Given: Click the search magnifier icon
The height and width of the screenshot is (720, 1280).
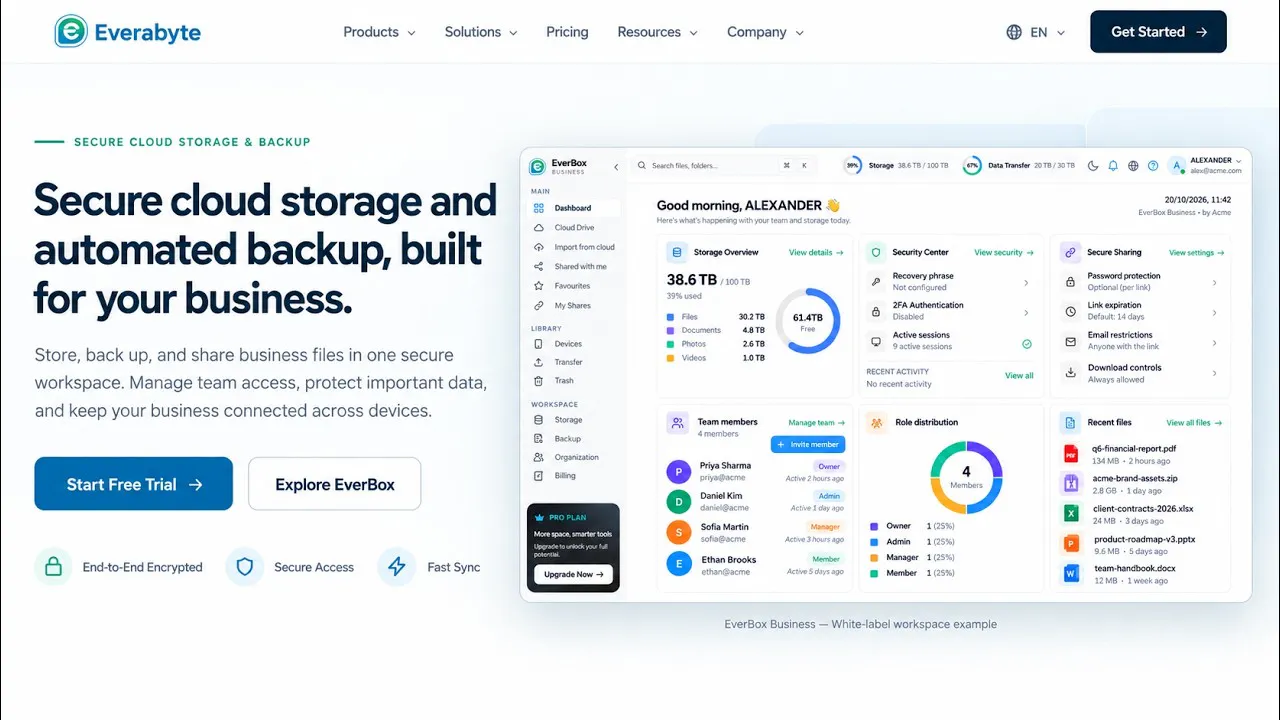Looking at the screenshot, I should click(642, 166).
